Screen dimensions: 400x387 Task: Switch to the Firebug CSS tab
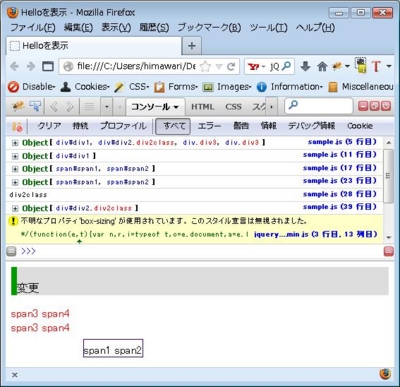(233, 107)
